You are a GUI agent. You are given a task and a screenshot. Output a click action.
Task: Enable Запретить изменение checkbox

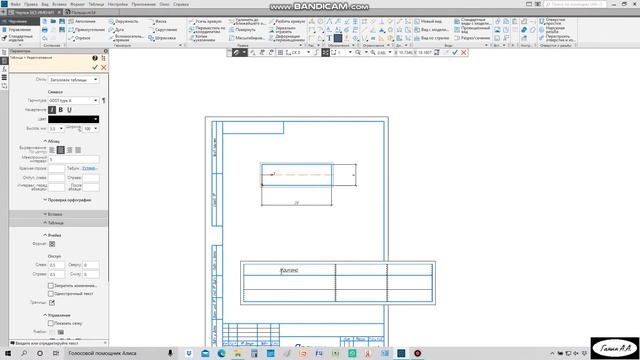pyautogui.click(x=51, y=286)
